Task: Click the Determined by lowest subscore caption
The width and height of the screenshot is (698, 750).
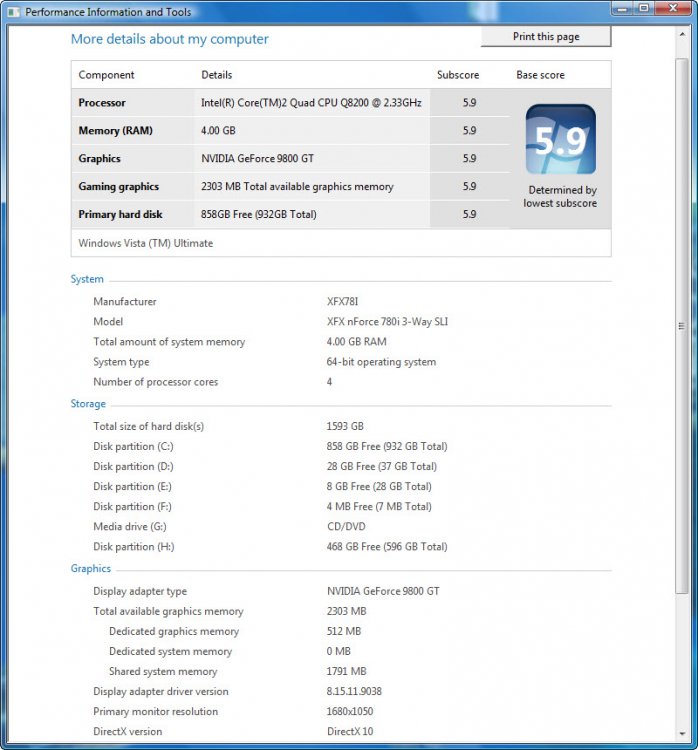Action: (560, 197)
